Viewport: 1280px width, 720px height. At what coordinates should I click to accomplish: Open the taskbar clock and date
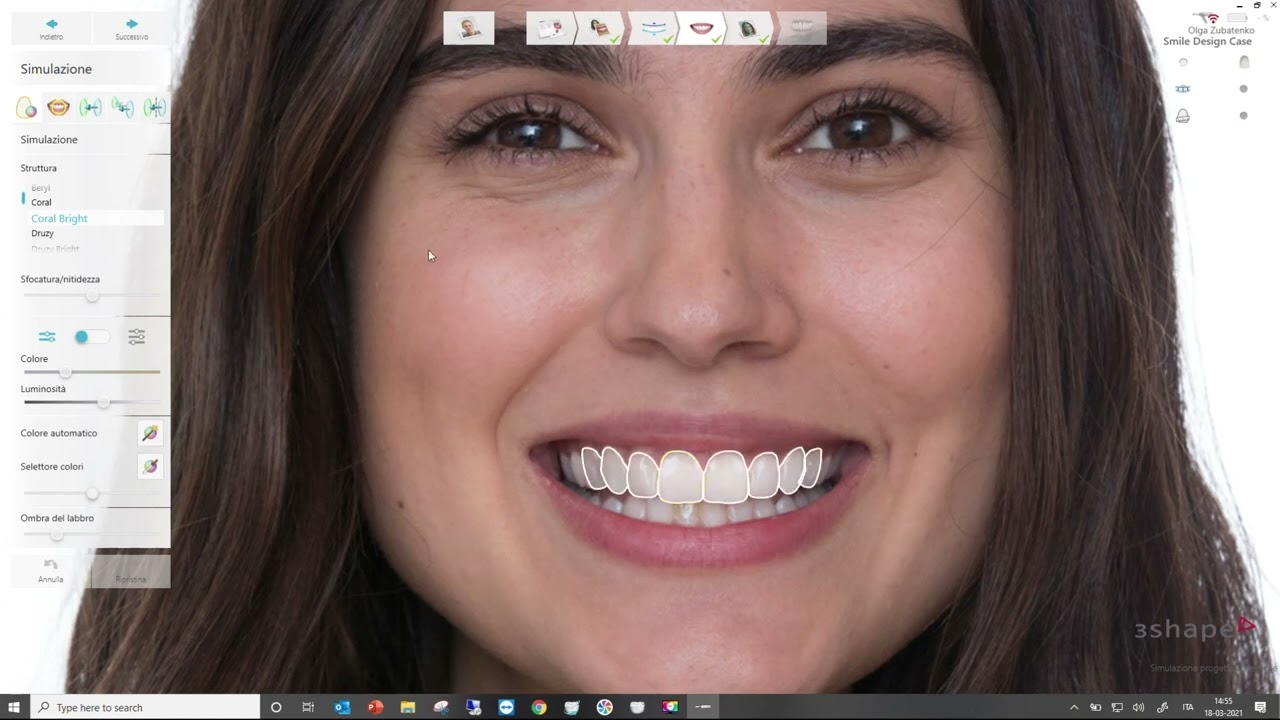pyautogui.click(x=1224, y=707)
